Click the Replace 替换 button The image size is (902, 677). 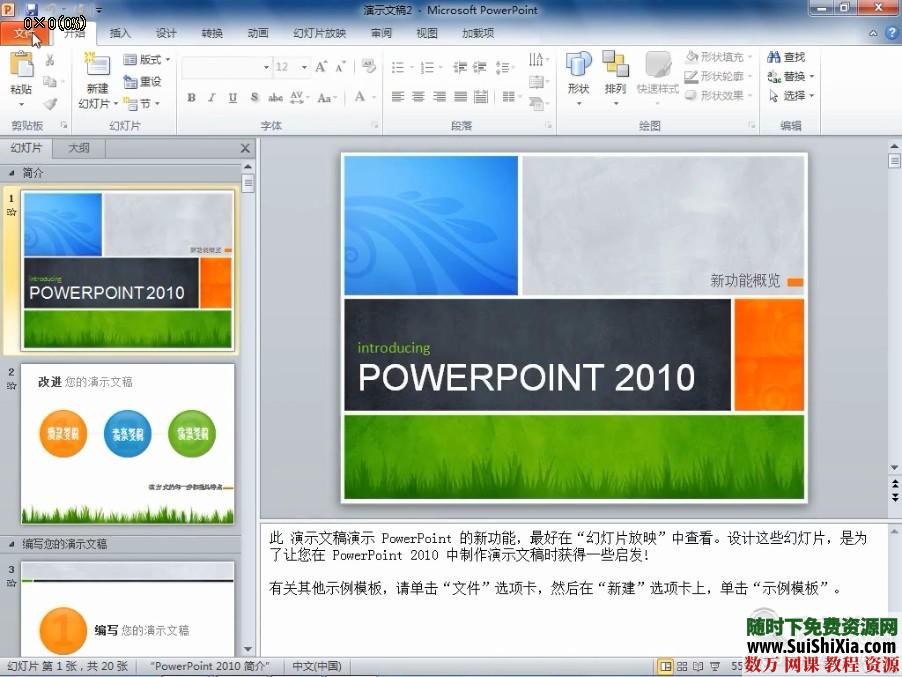[x=792, y=76]
